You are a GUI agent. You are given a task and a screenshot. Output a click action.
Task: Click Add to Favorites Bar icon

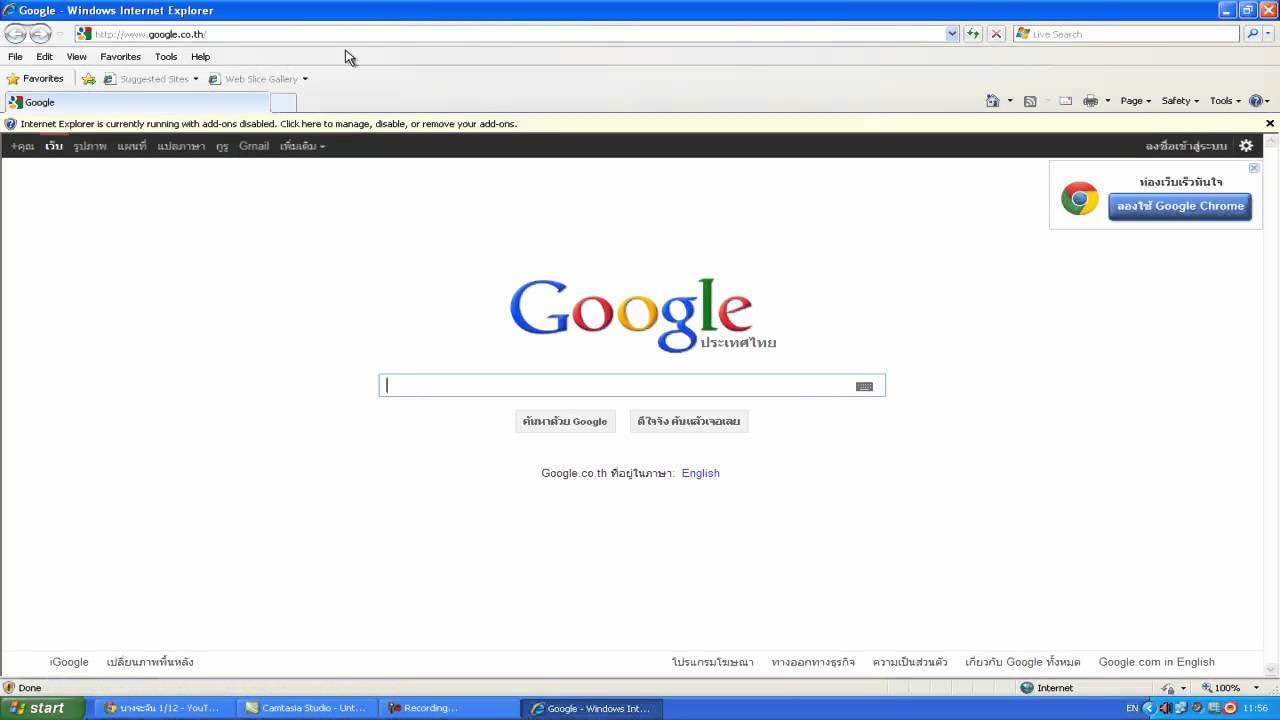pyautogui.click(x=89, y=79)
